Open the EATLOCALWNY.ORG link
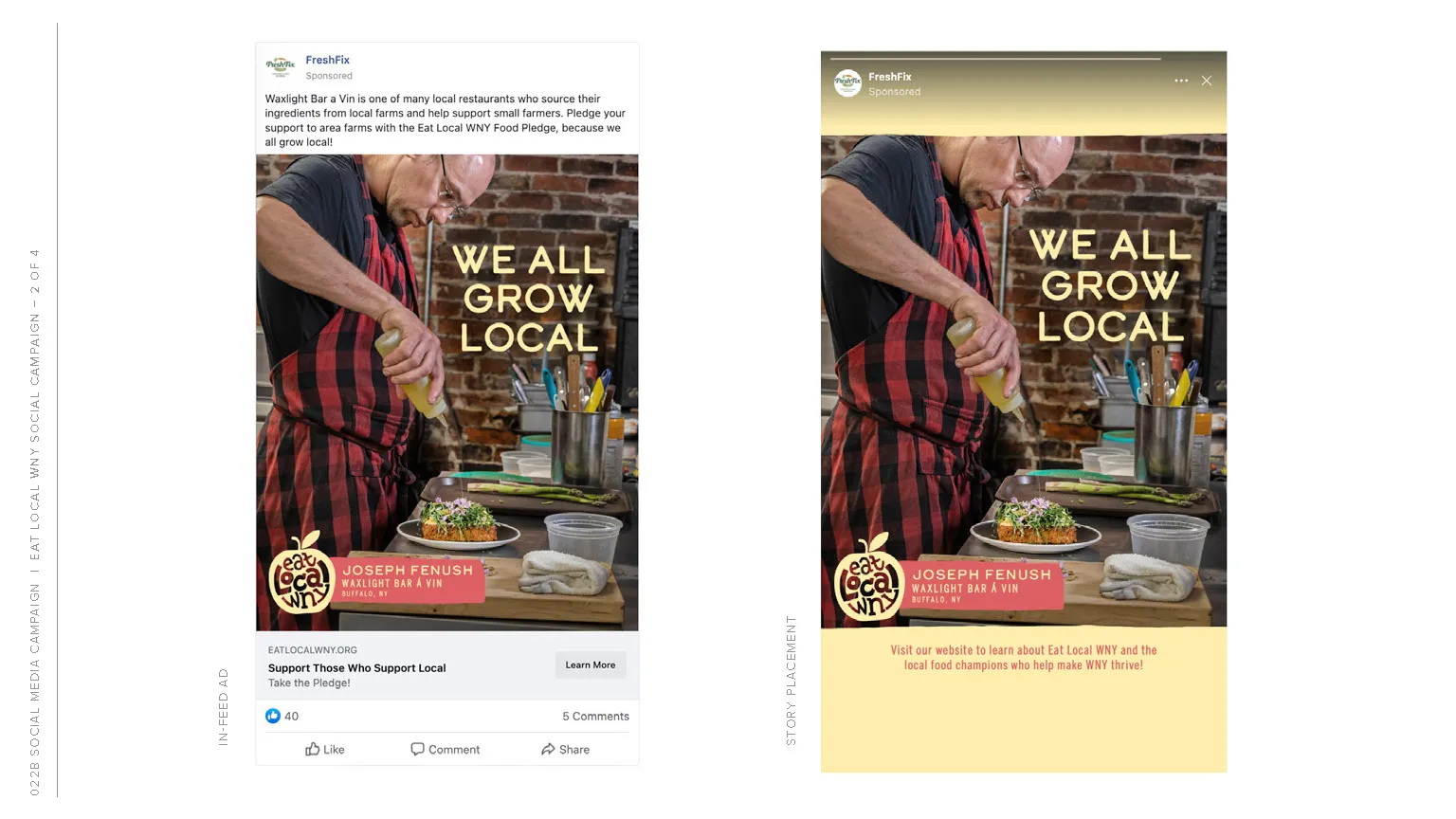The image size is (1456, 819). pyautogui.click(x=313, y=650)
